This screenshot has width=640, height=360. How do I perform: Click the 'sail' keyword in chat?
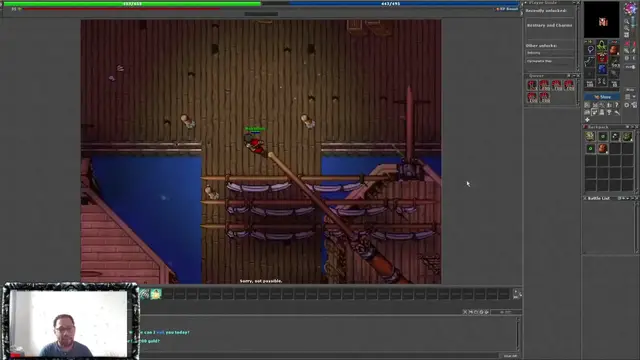pyautogui.click(x=160, y=332)
